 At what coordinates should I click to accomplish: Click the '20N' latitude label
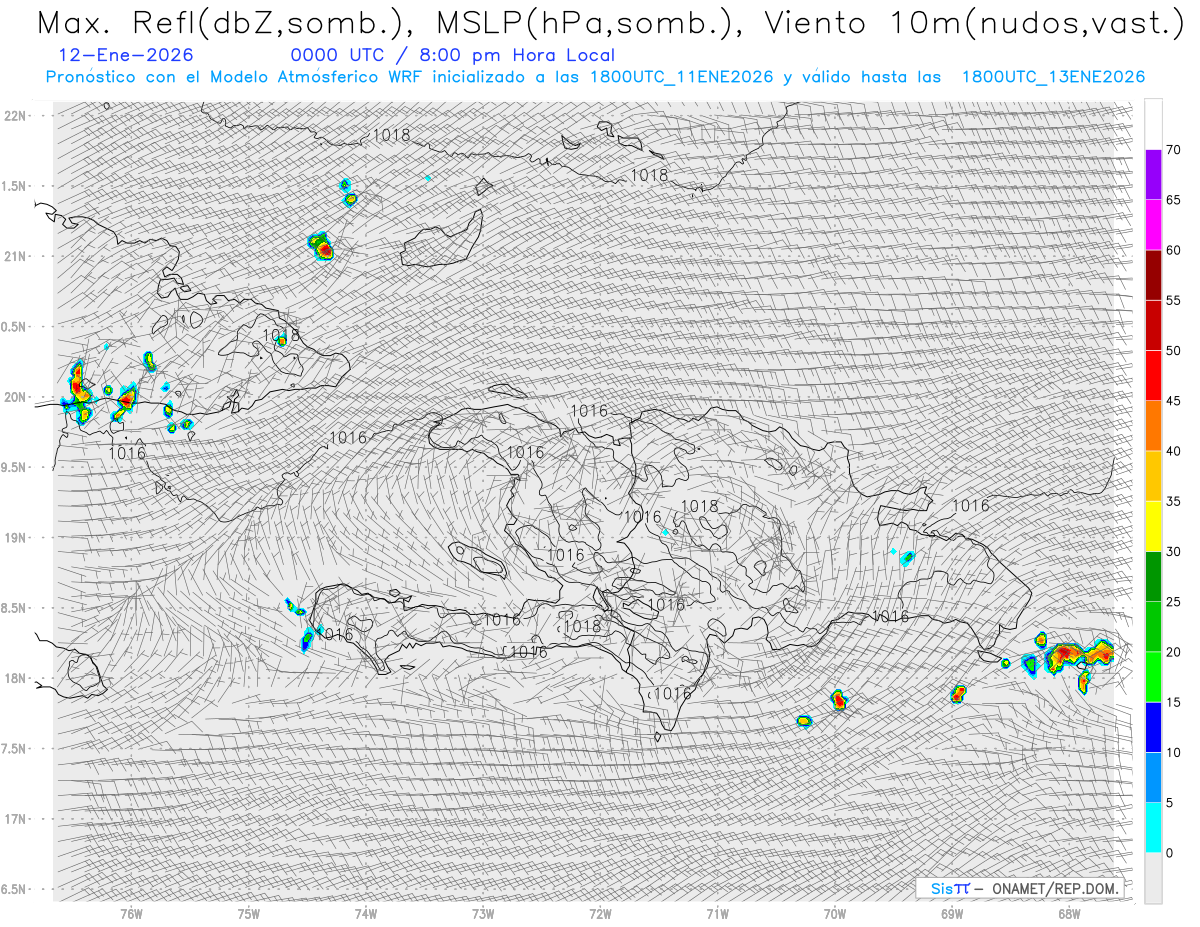coord(15,397)
